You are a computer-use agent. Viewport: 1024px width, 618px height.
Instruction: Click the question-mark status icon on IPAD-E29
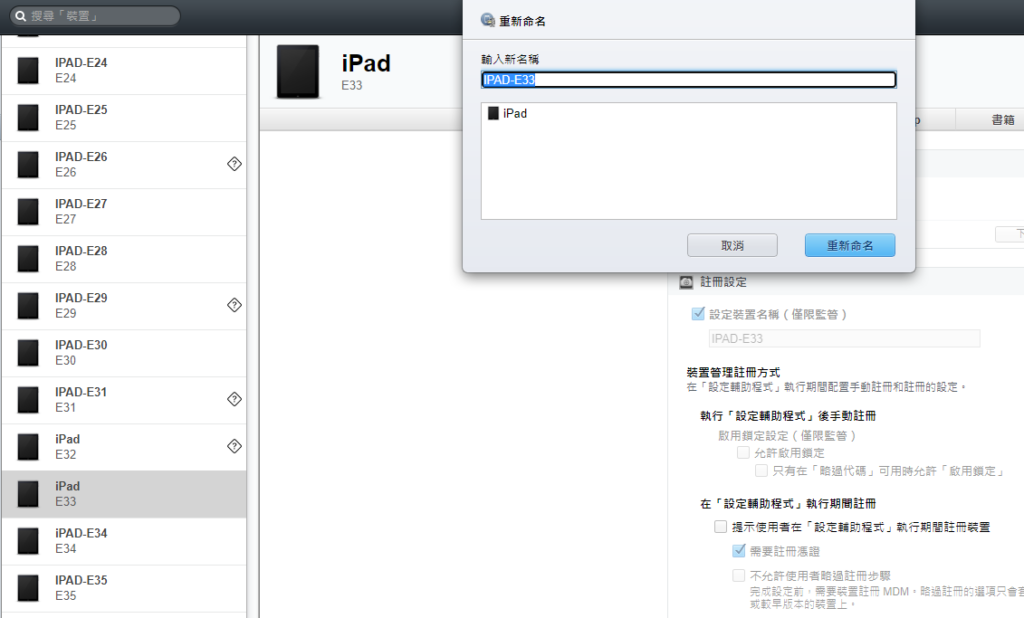[234, 305]
